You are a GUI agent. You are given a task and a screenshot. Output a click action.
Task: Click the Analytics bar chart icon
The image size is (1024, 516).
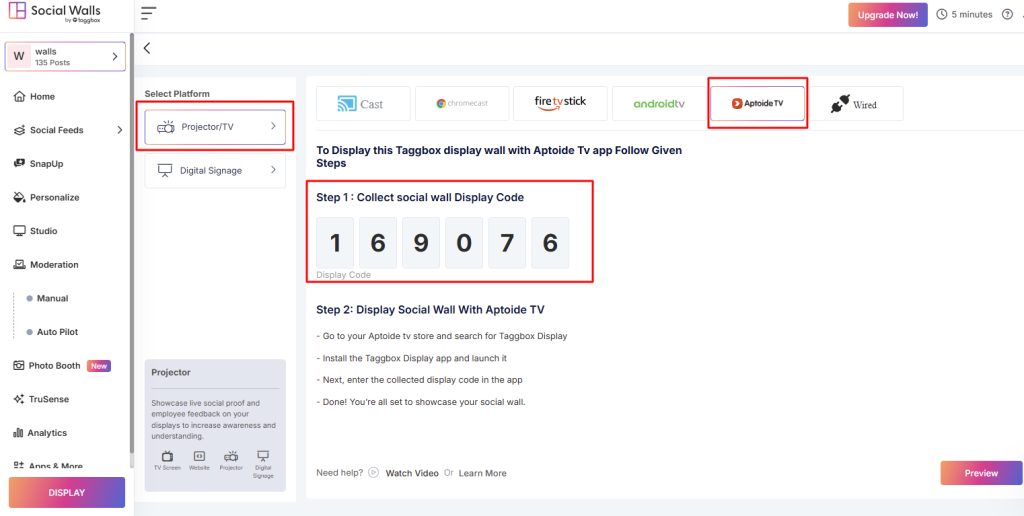coord(19,433)
